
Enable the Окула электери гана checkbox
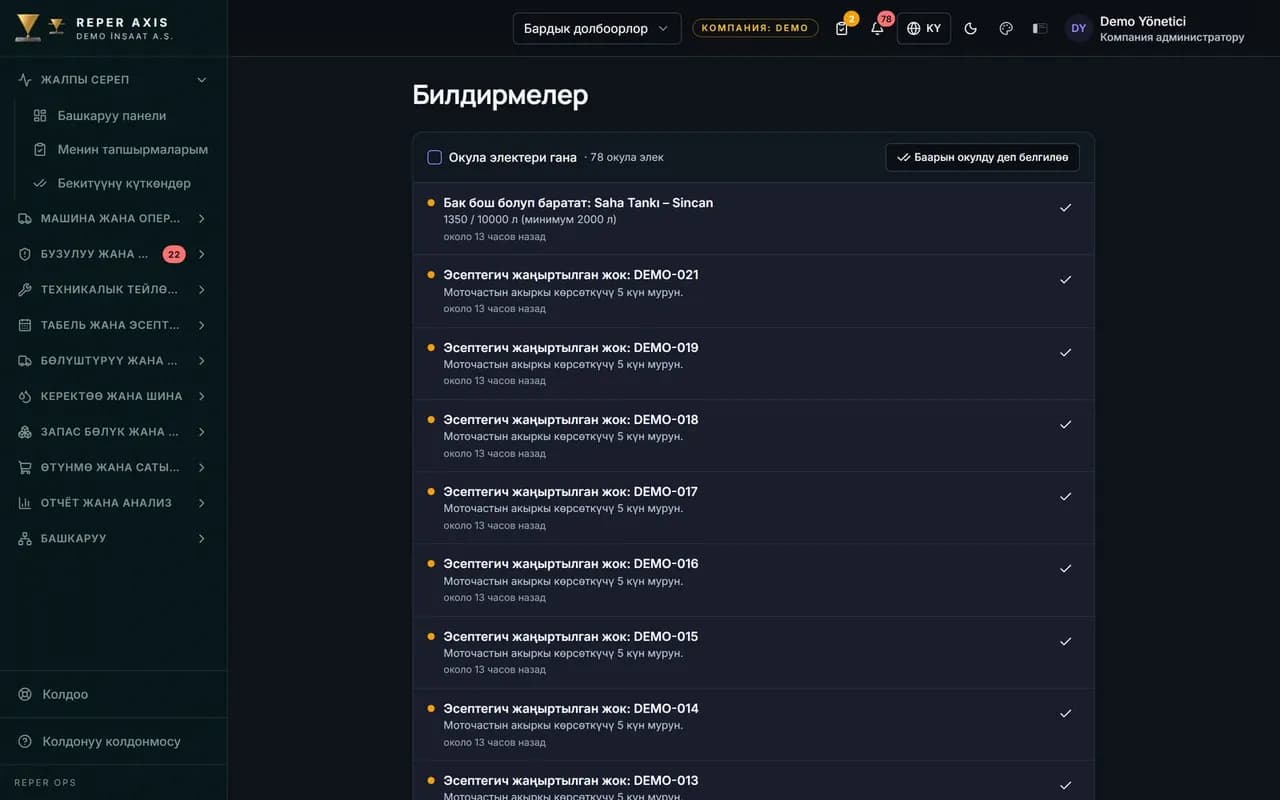(x=434, y=157)
